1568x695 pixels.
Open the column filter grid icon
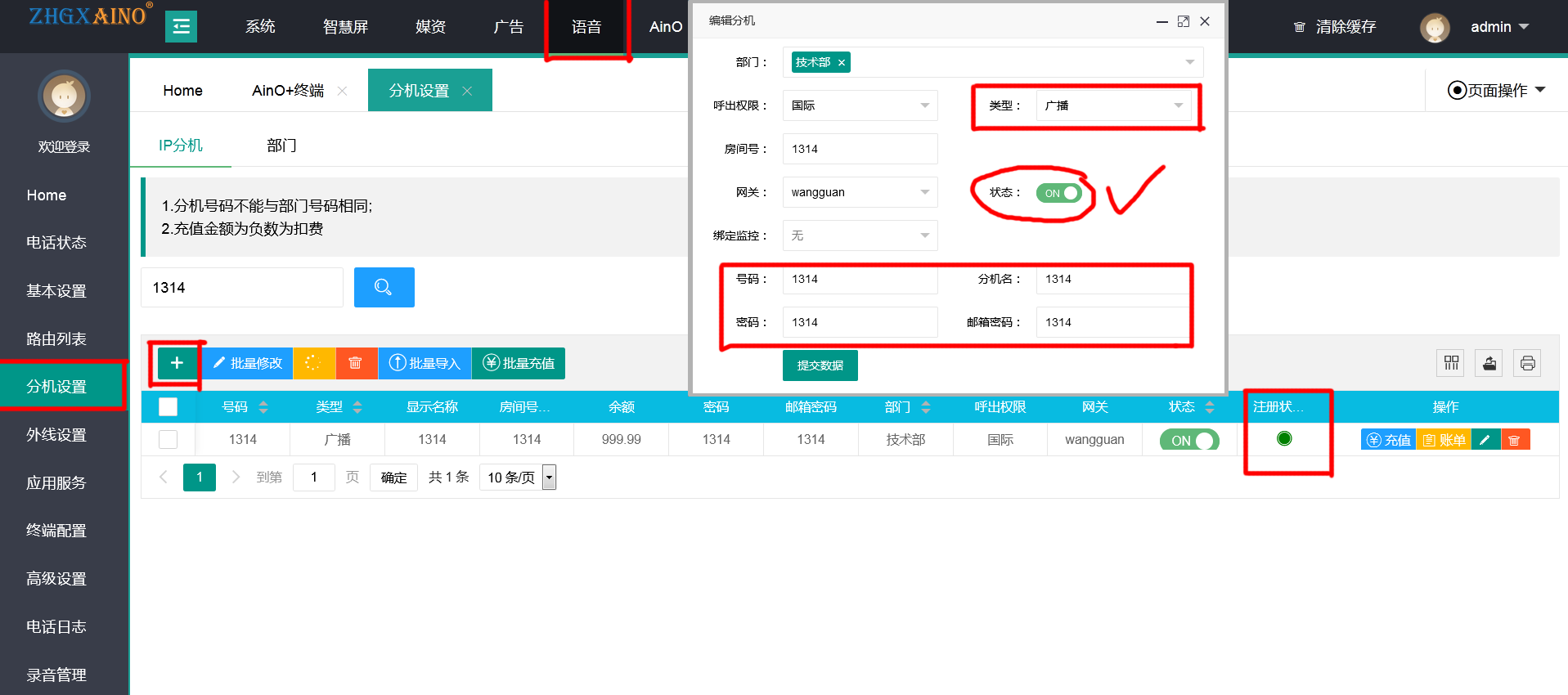click(1451, 363)
